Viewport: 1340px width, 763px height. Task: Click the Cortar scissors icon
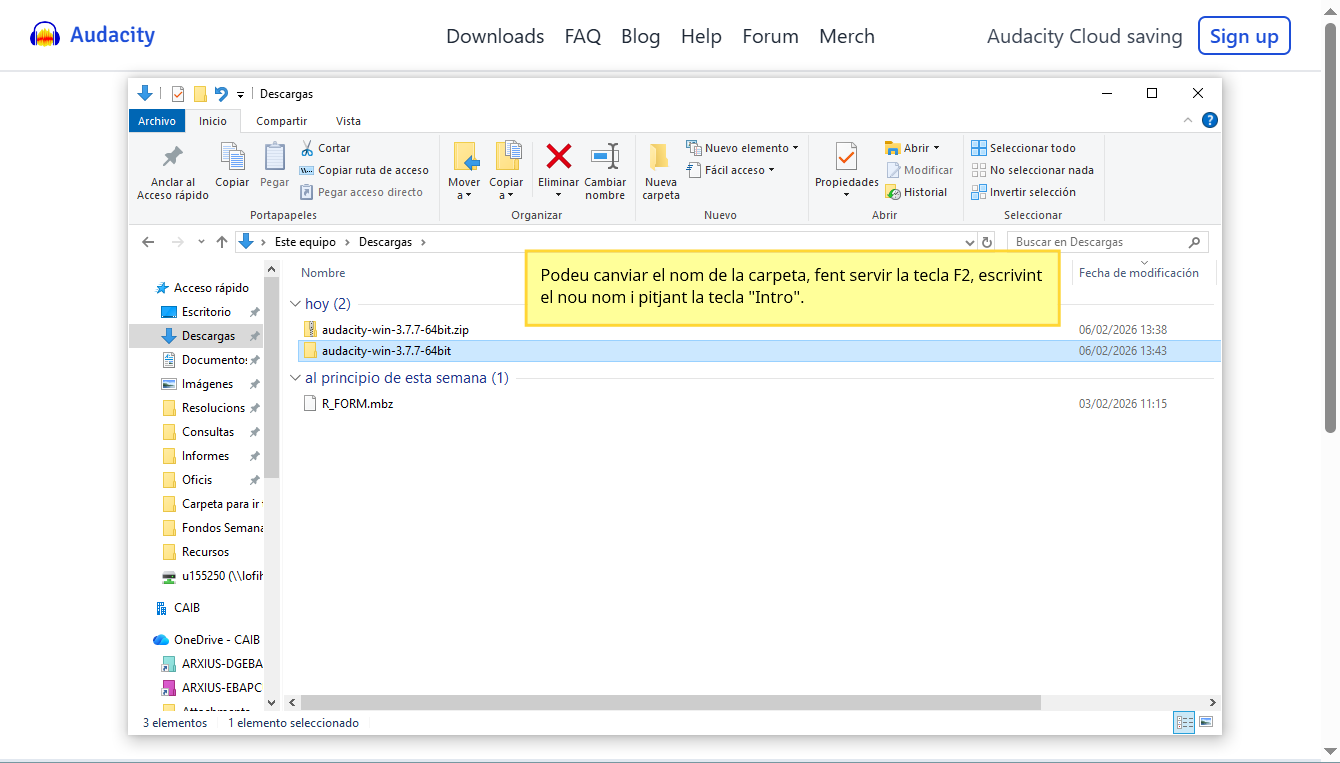308,148
